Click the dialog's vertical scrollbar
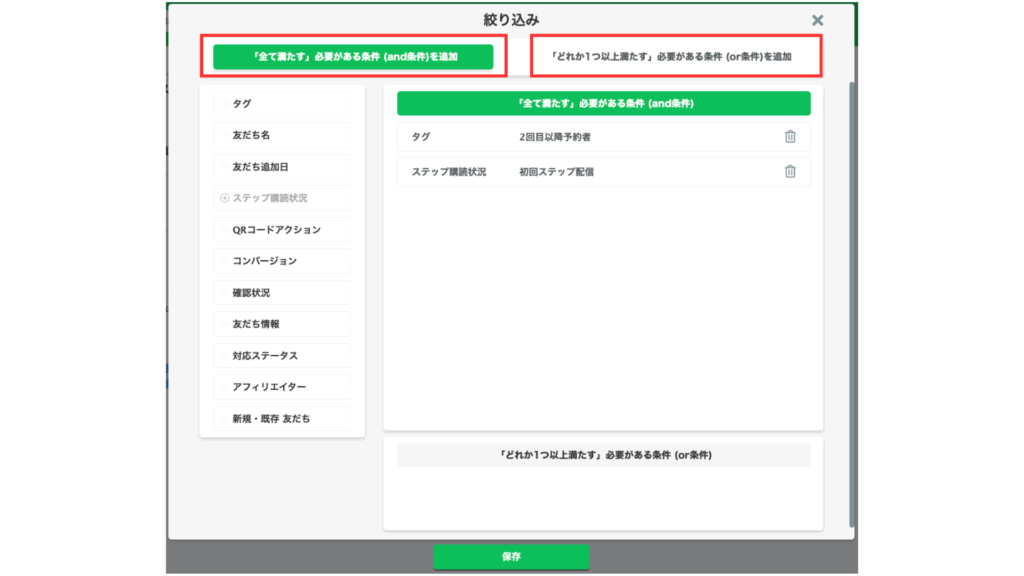 (852, 300)
